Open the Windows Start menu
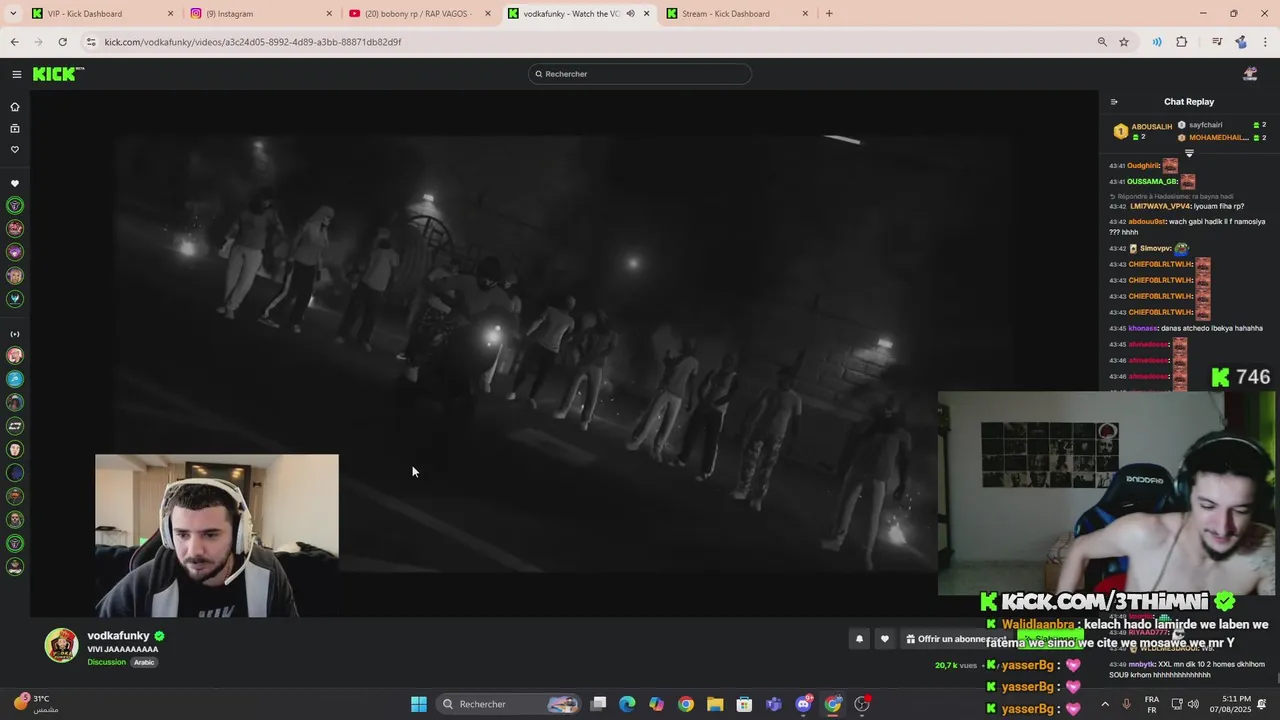The width and height of the screenshot is (1280, 720). [419, 704]
